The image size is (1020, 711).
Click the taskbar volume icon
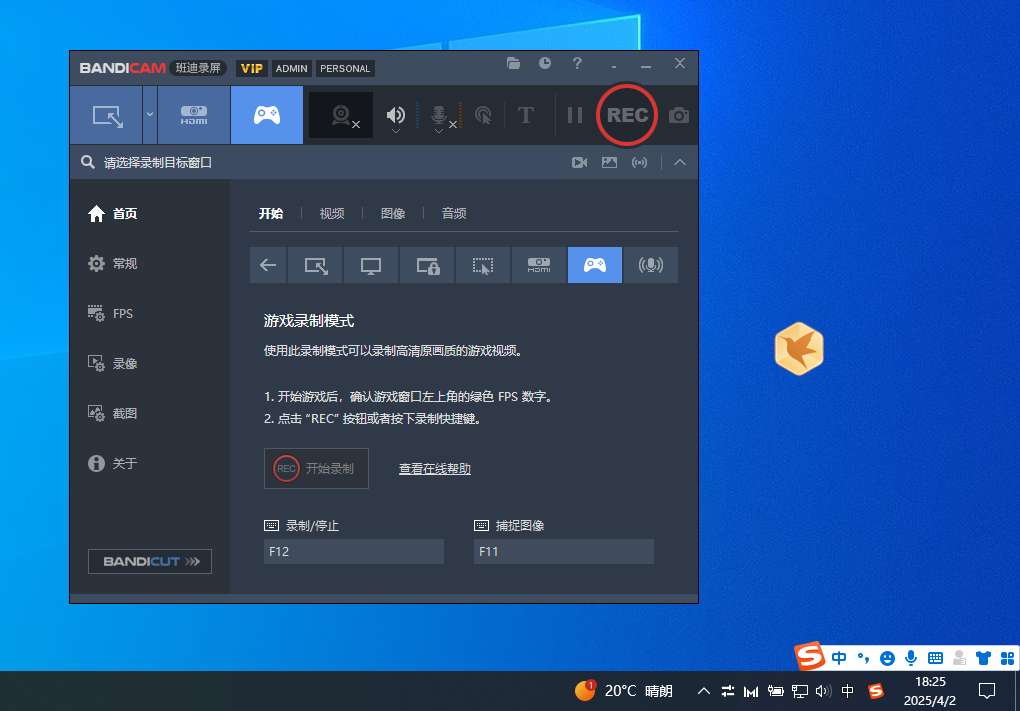coord(823,691)
